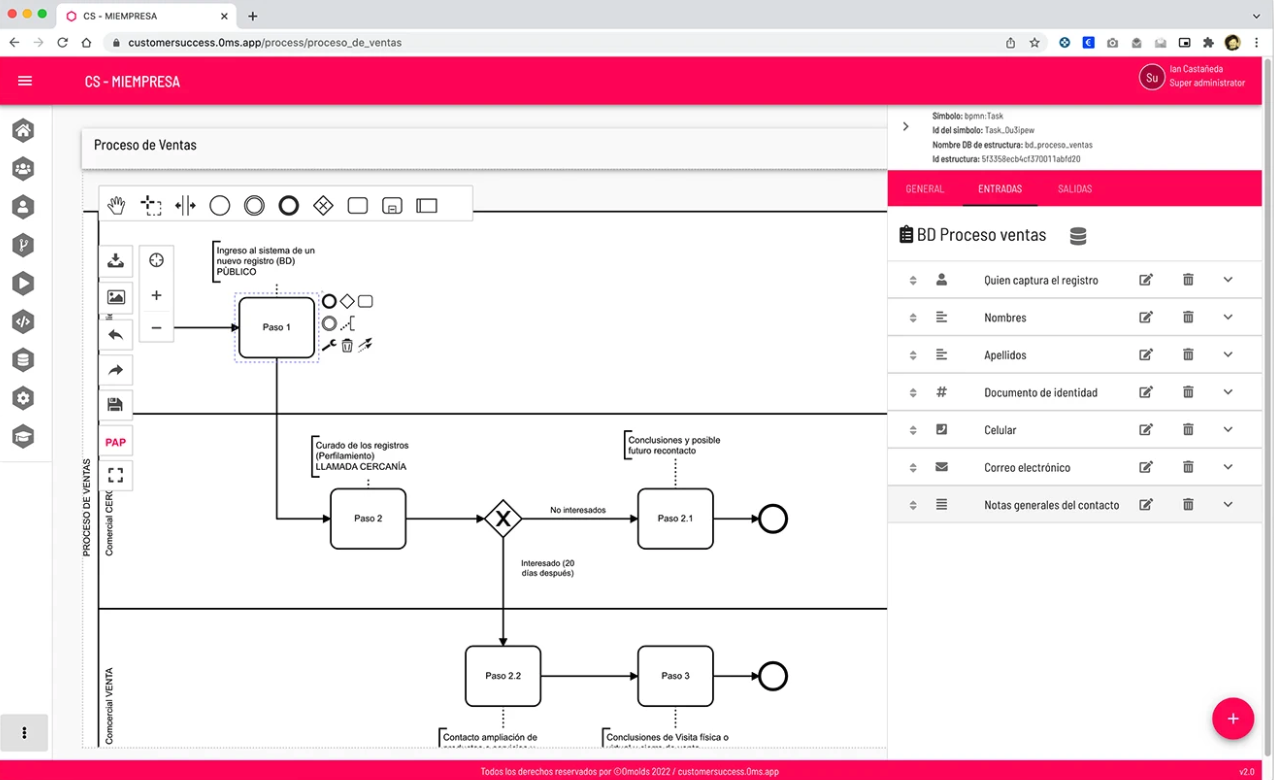Create a task from the palette
This screenshot has height=780, width=1274.
pyautogui.click(x=358, y=205)
